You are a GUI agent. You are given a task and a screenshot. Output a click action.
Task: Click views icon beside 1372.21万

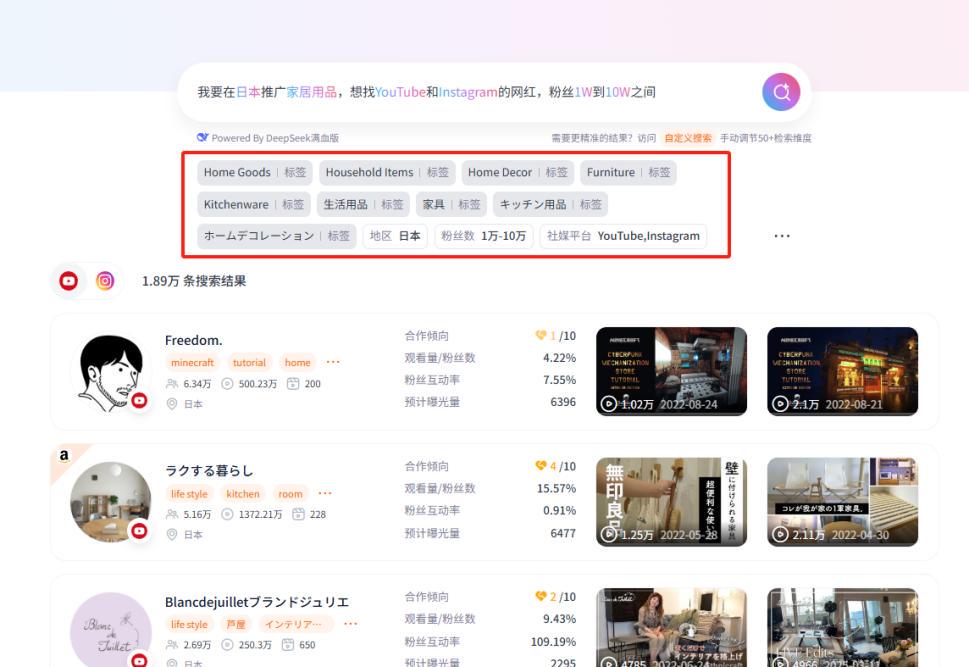point(227,514)
